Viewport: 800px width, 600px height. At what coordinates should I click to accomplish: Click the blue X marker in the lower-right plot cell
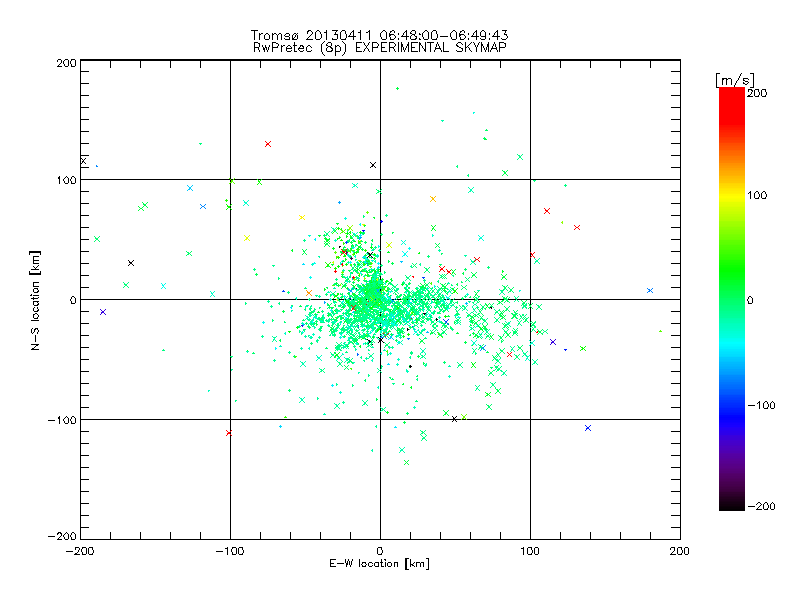588,428
